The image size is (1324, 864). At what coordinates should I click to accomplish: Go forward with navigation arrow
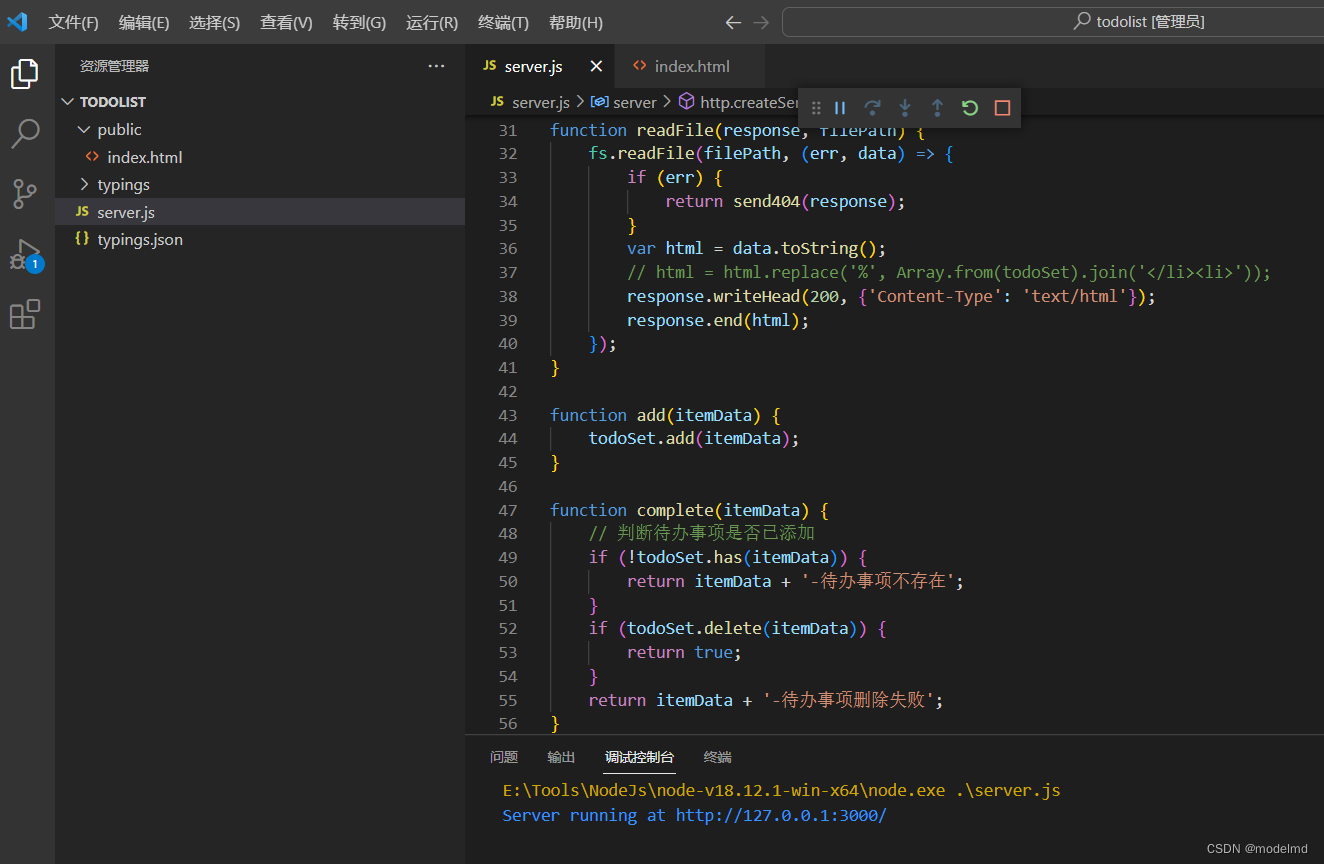761,22
